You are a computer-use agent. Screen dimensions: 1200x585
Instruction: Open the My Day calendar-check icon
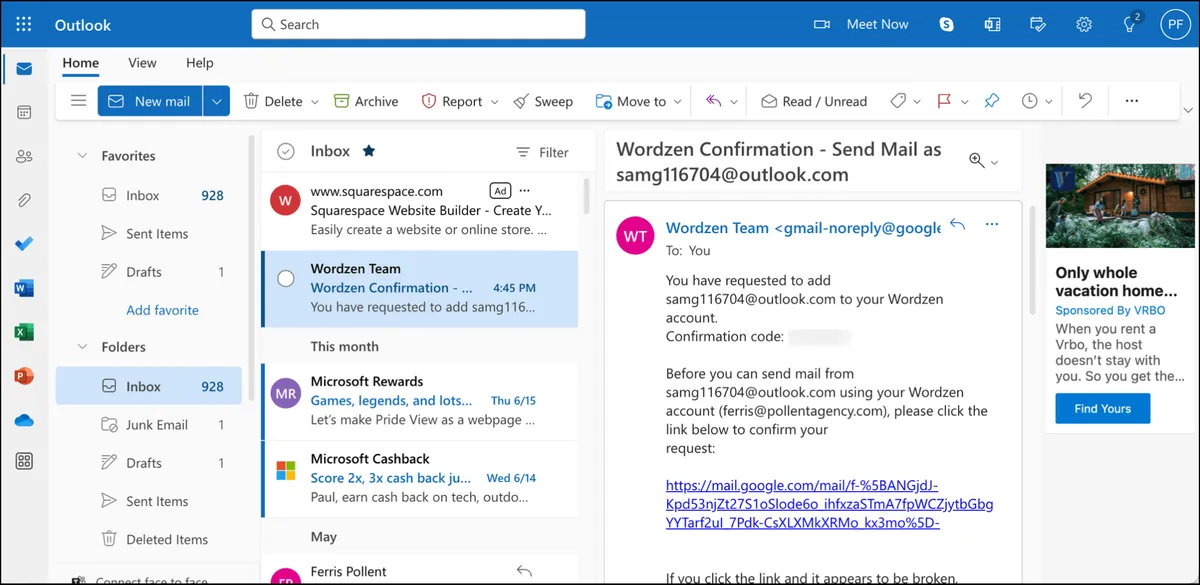1038,24
